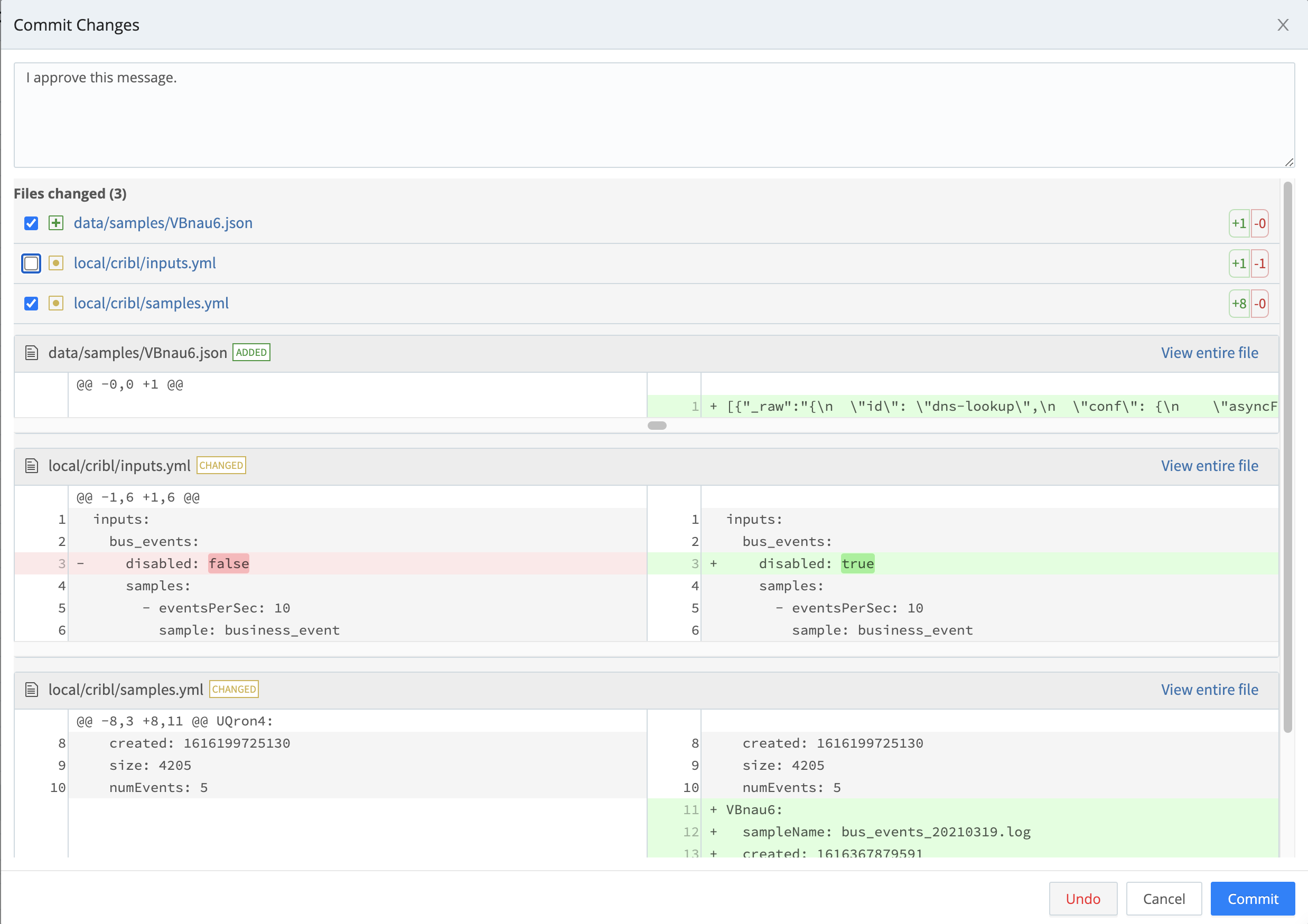Uncheck the local/cribl/samples.yml checkbox
The height and width of the screenshot is (924, 1308).
pos(31,304)
